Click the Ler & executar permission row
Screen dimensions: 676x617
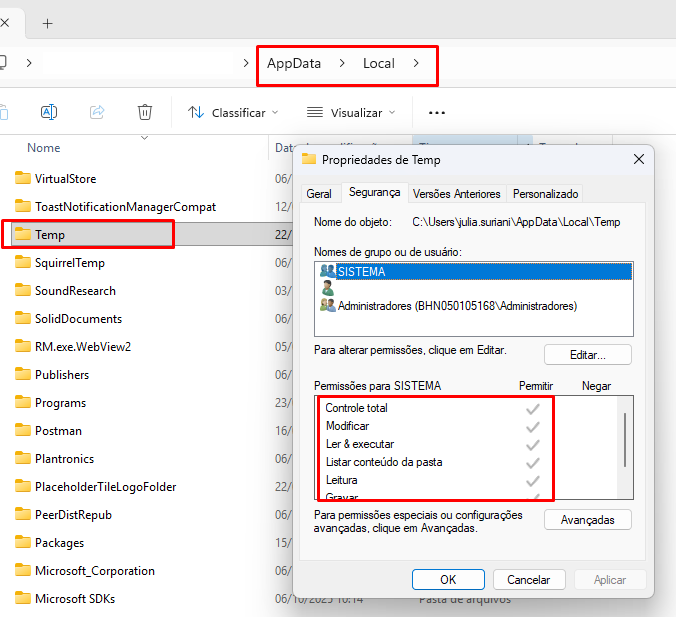(x=433, y=444)
